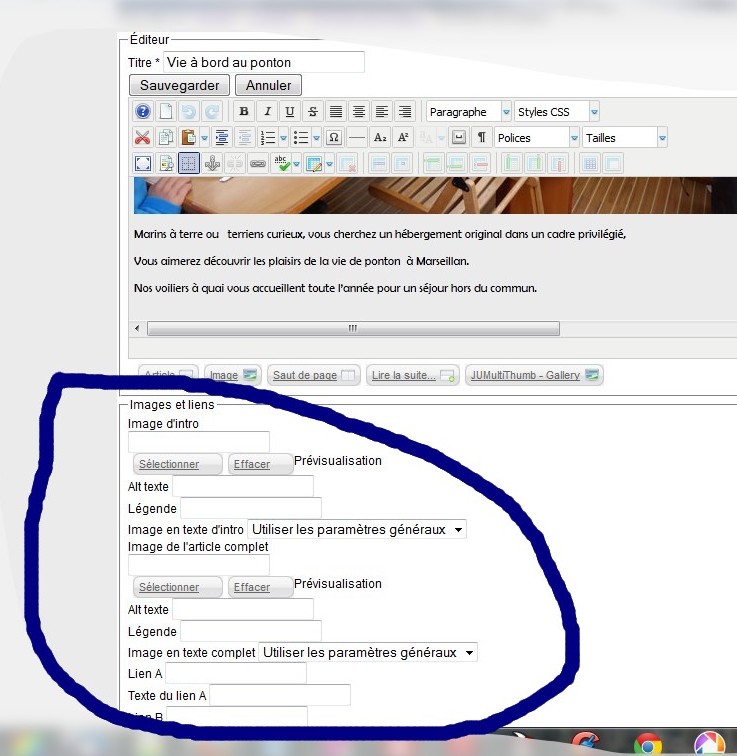Insert a special character (Omega icon)
The width and height of the screenshot is (737, 756).
(334, 138)
